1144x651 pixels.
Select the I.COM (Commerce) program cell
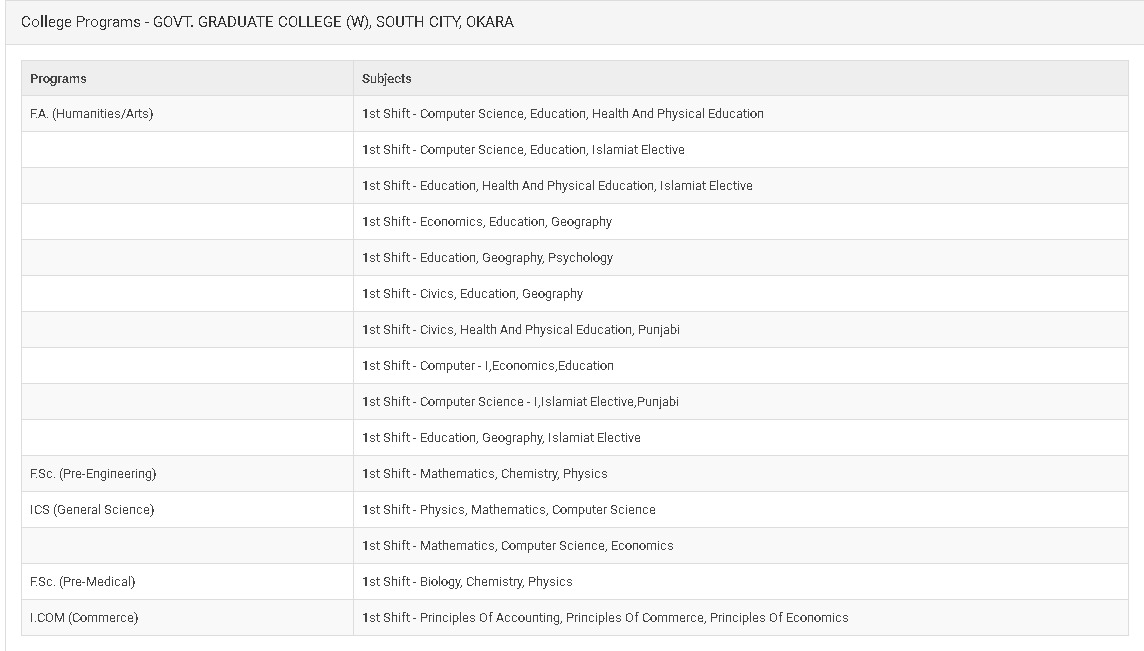pyautogui.click(x=188, y=617)
